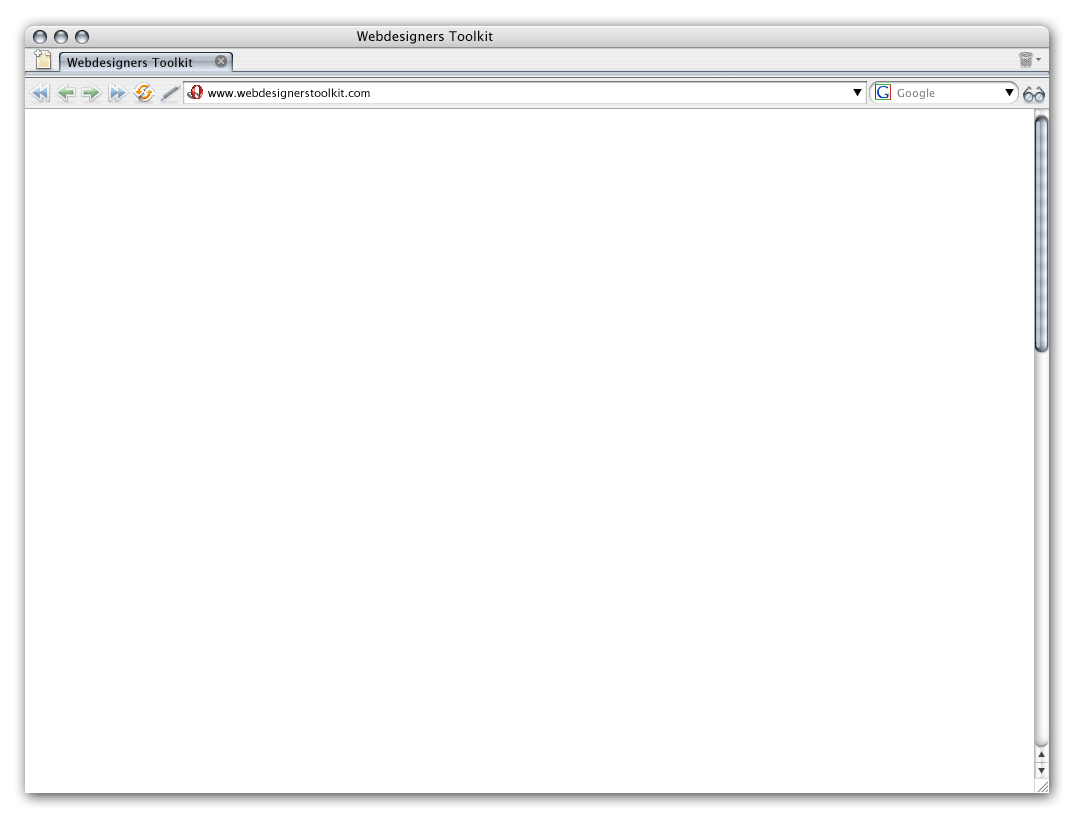The height and width of the screenshot is (818, 1074).
Task: Close the Webdesigners Toolkit tab
Action: click(221, 61)
